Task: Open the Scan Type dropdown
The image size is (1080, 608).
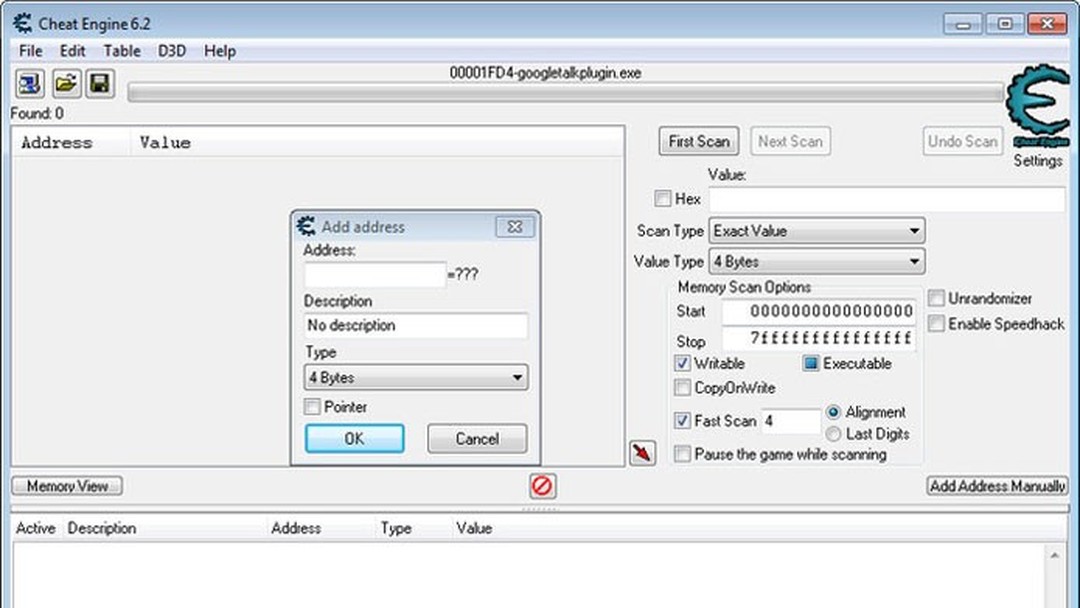Action: coord(916,231)
